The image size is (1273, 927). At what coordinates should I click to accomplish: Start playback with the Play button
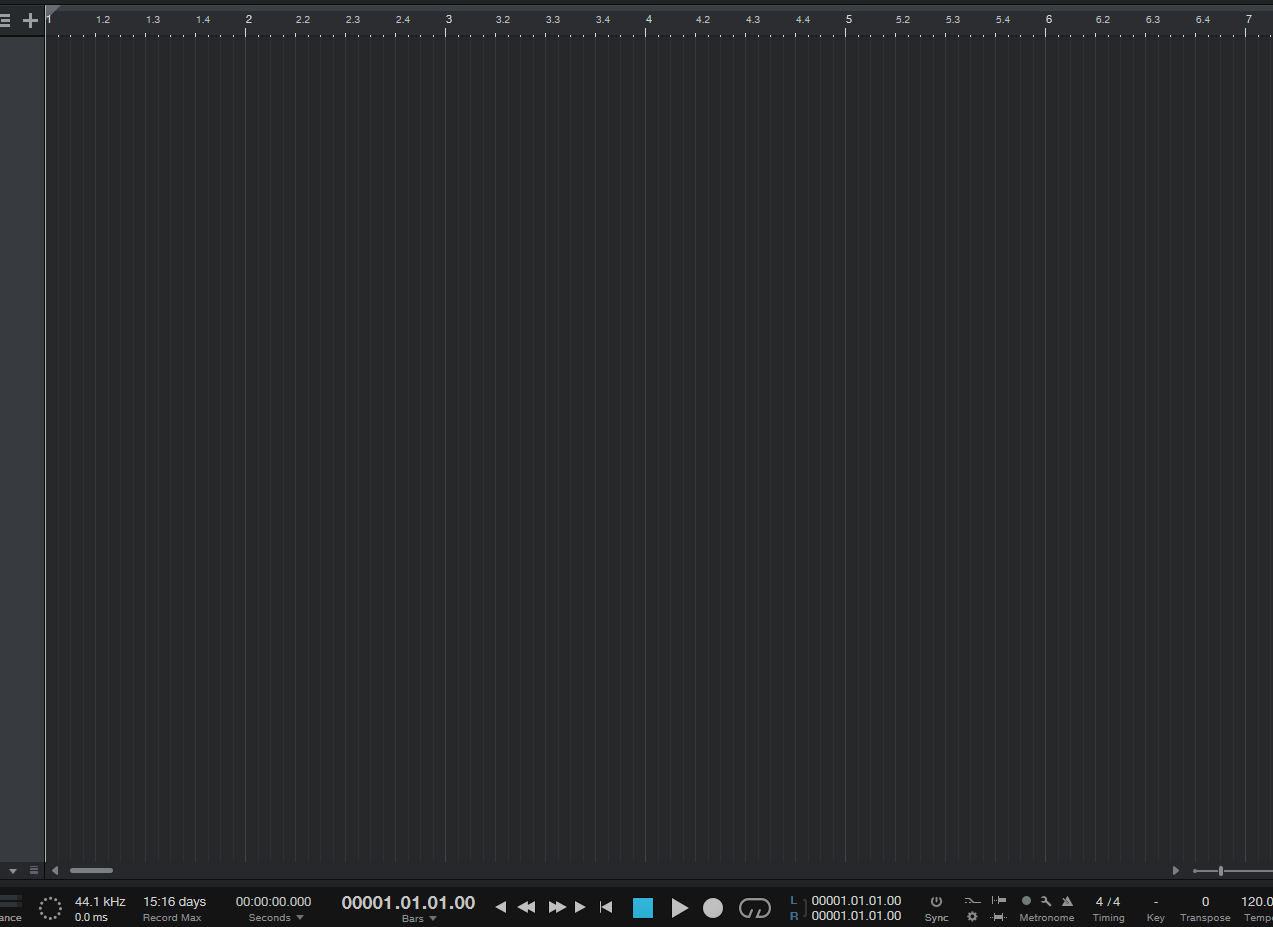(x=680, y=908)
